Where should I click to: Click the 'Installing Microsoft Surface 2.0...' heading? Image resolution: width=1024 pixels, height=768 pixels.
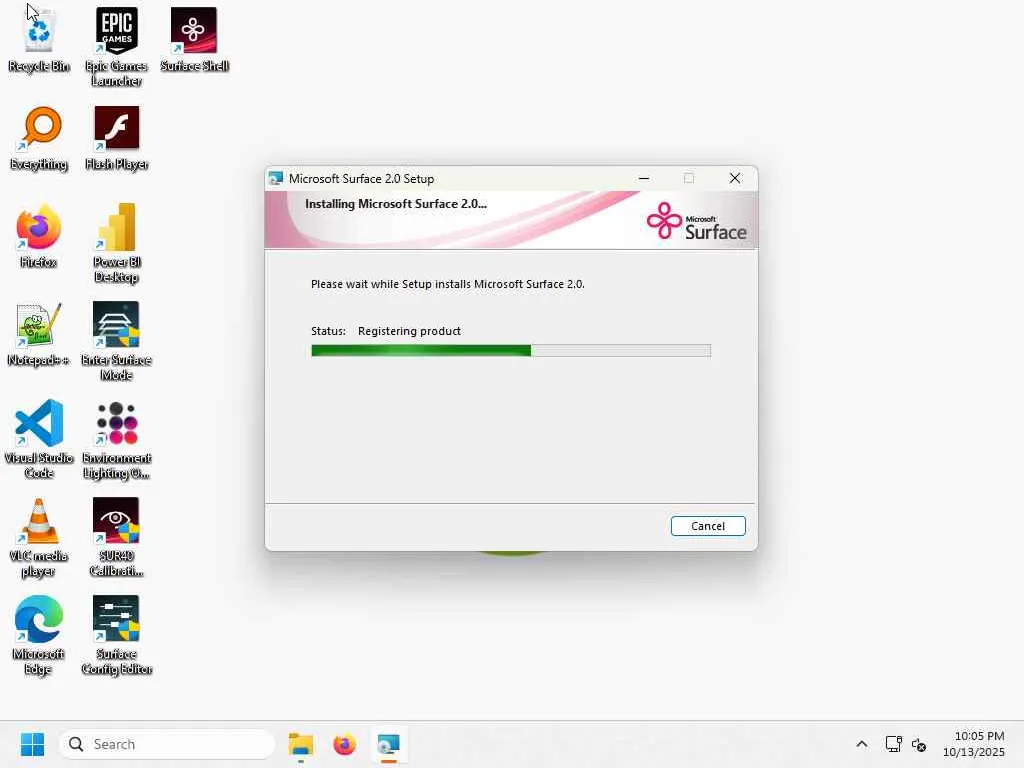pyautogui.click(x=396, y=204)
